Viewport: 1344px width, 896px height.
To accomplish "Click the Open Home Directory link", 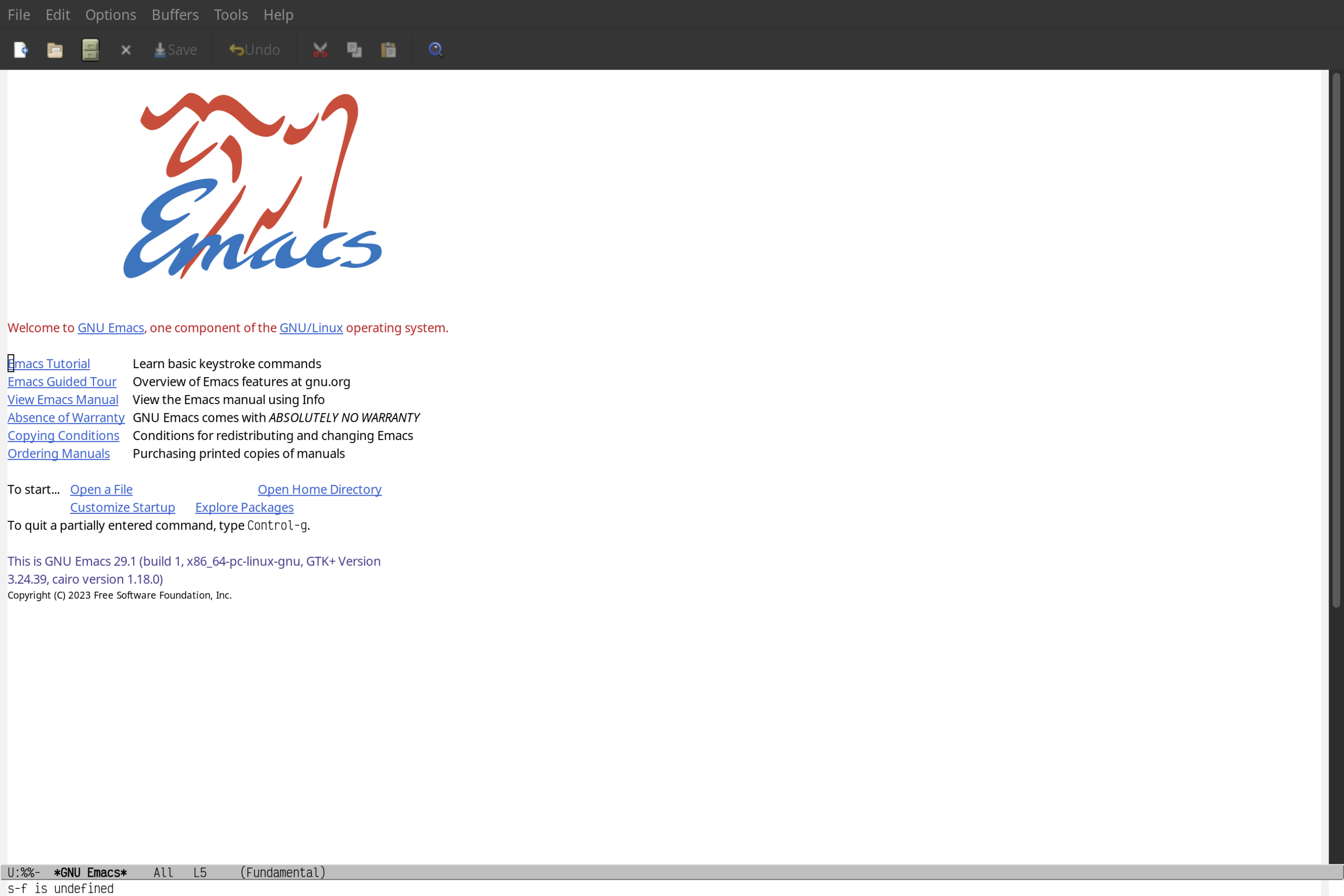I will [319, 489].
